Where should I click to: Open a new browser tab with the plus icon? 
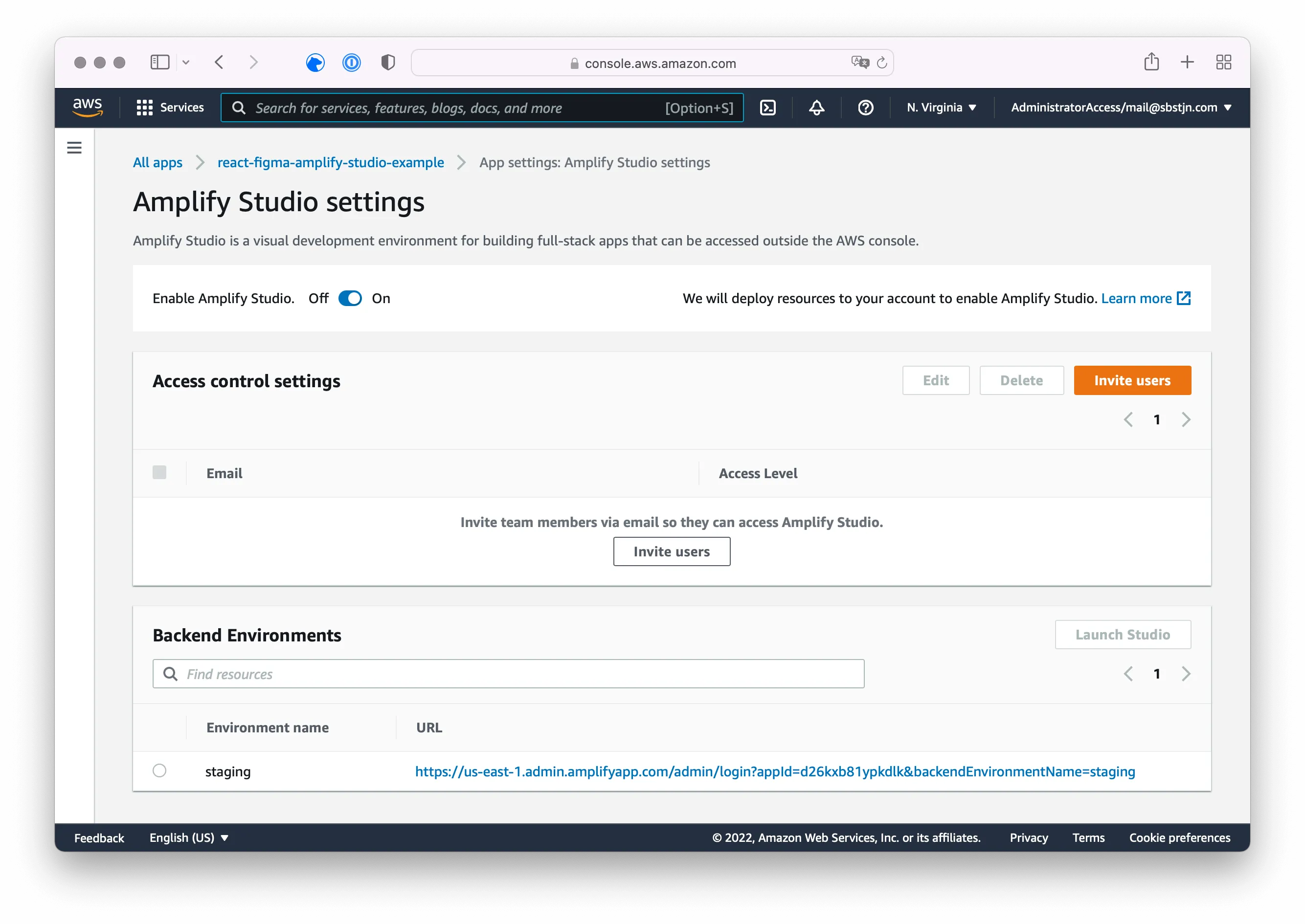1187,62
